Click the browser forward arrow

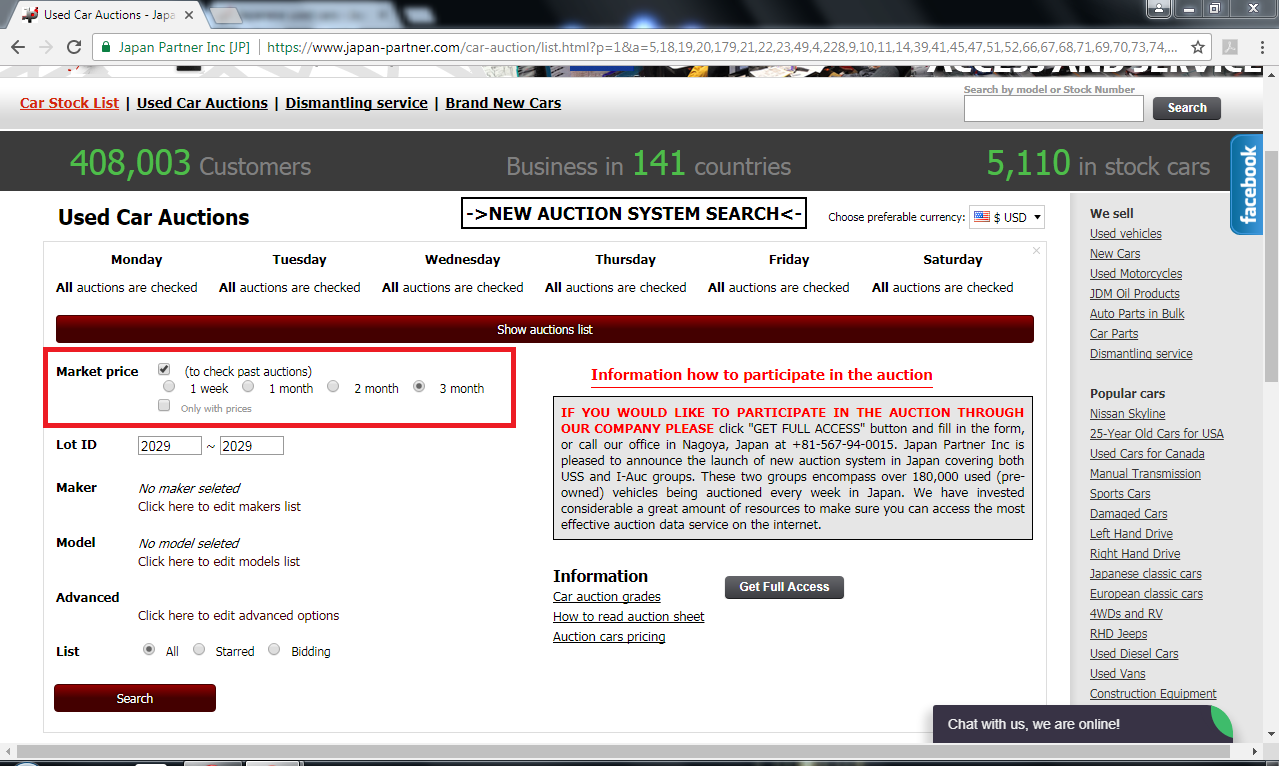[46, 47]
